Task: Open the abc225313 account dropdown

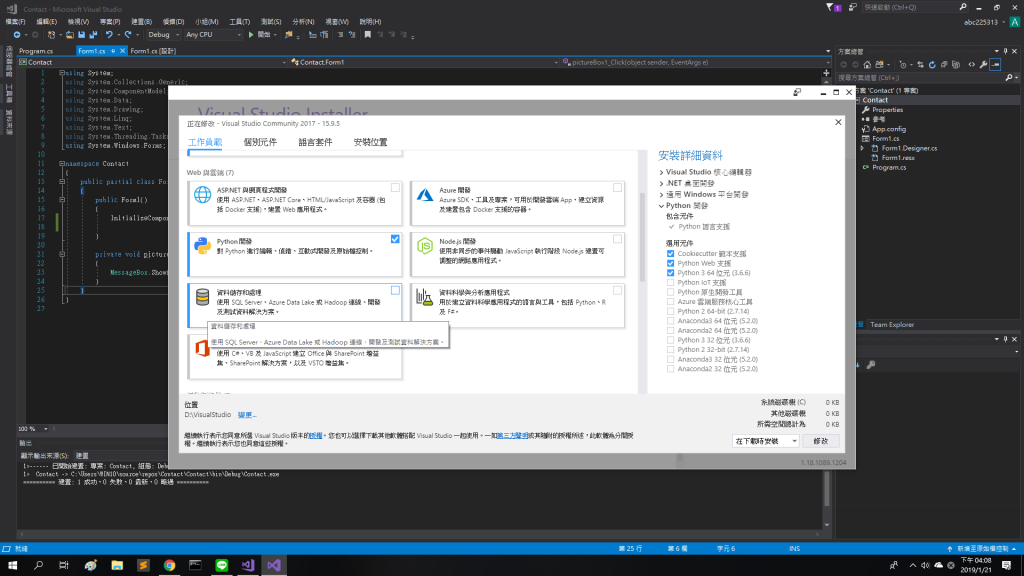Action: point(986,22)
